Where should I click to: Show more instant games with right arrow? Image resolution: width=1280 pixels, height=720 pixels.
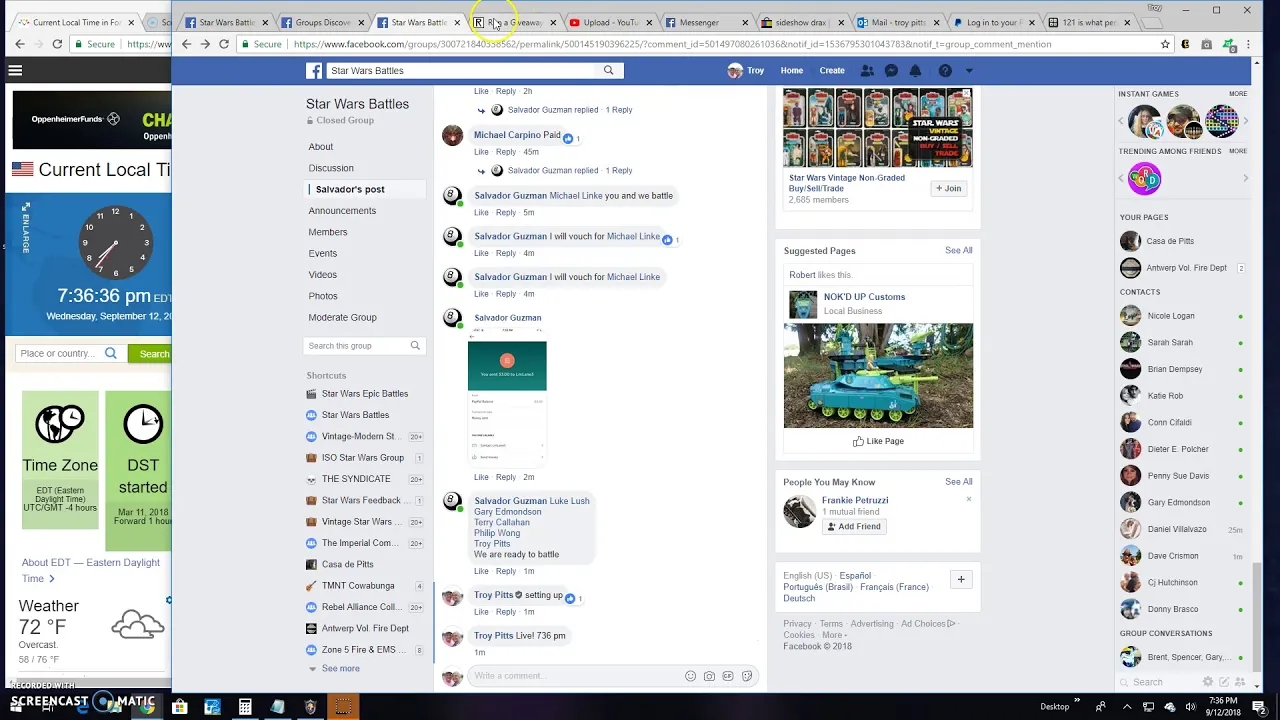(x=1245, y=121)
